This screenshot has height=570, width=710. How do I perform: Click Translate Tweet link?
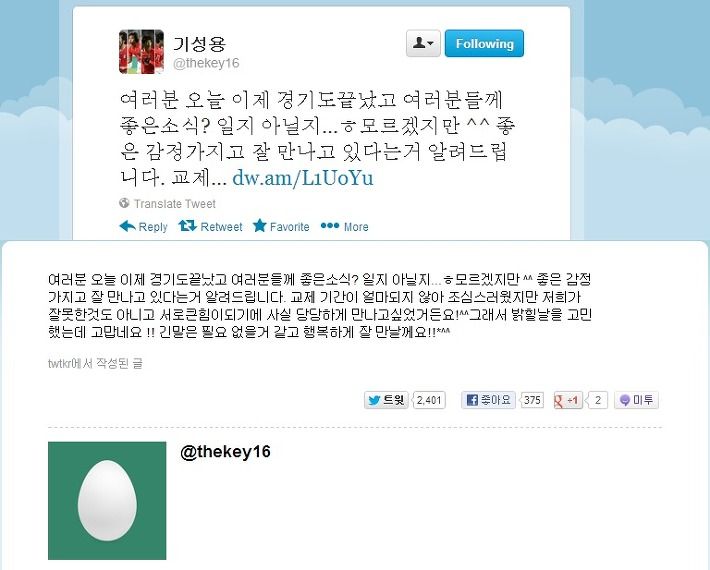(x=175, y=204)
